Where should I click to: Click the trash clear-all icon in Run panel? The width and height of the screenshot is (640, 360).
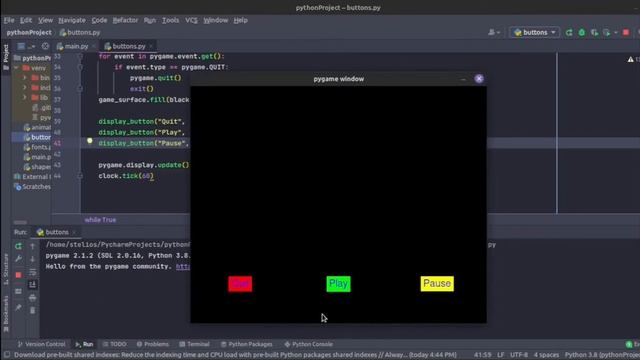point(33,311)
